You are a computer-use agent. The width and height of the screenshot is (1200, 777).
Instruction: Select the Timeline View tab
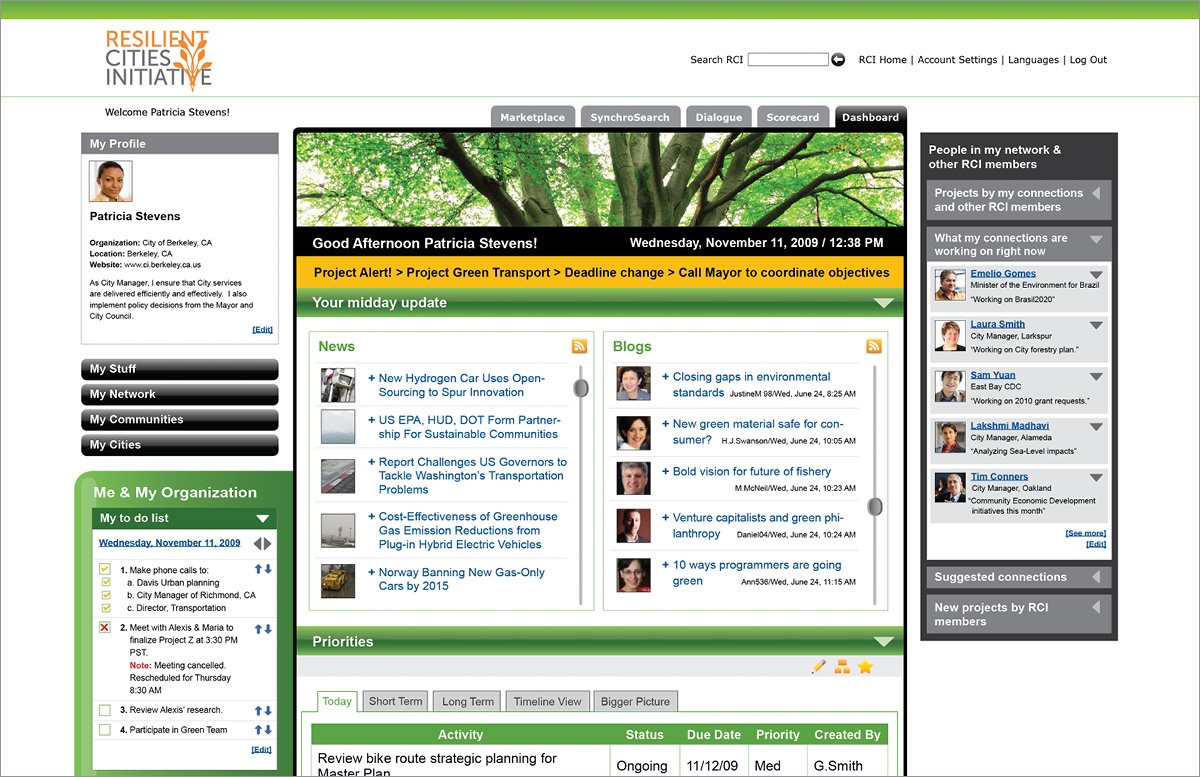click(547, 701)
